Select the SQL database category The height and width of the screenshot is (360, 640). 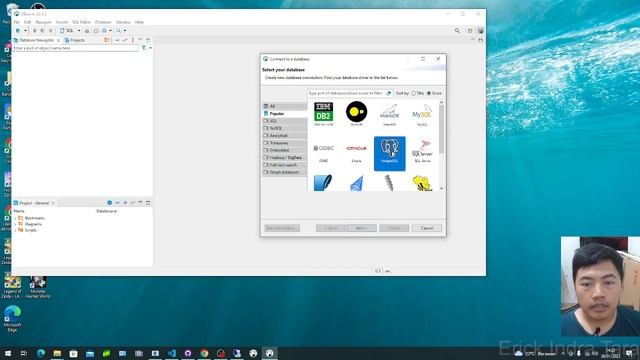tap(284, 121)
